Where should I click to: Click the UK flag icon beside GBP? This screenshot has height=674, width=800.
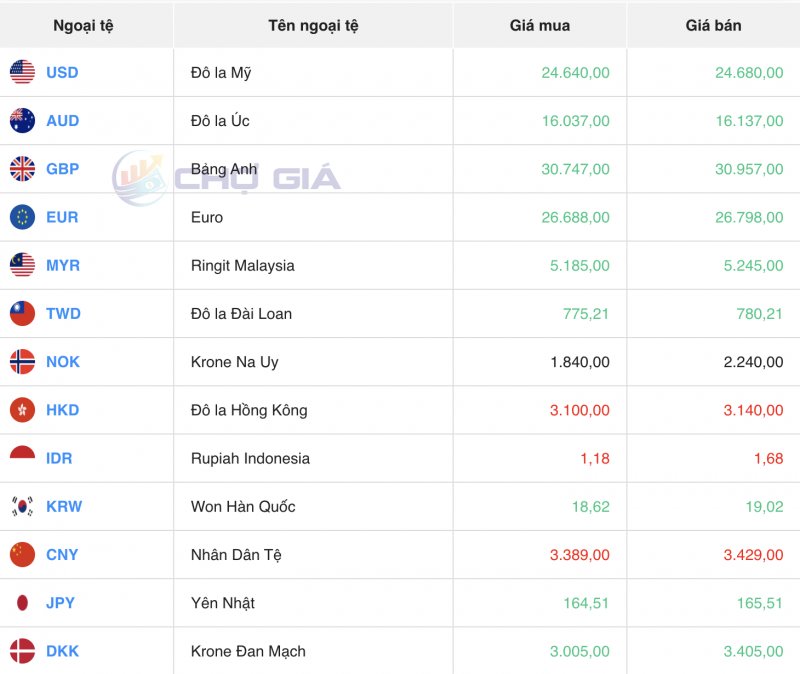22,169
